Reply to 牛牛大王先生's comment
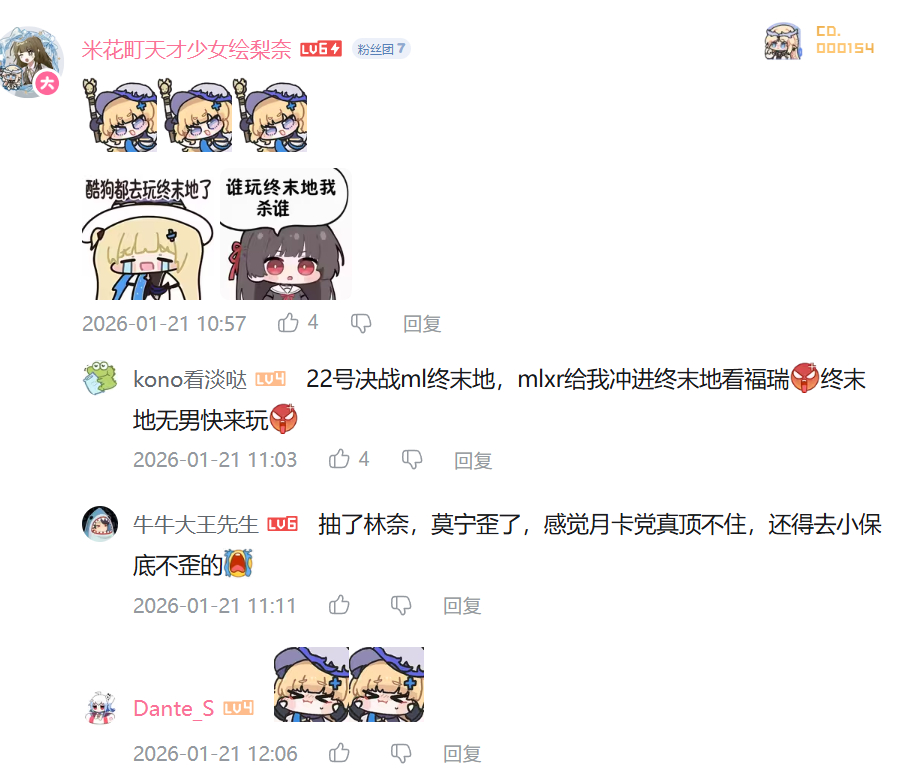The height and width of the screenshot is (775, 912). tap(462, 606)
